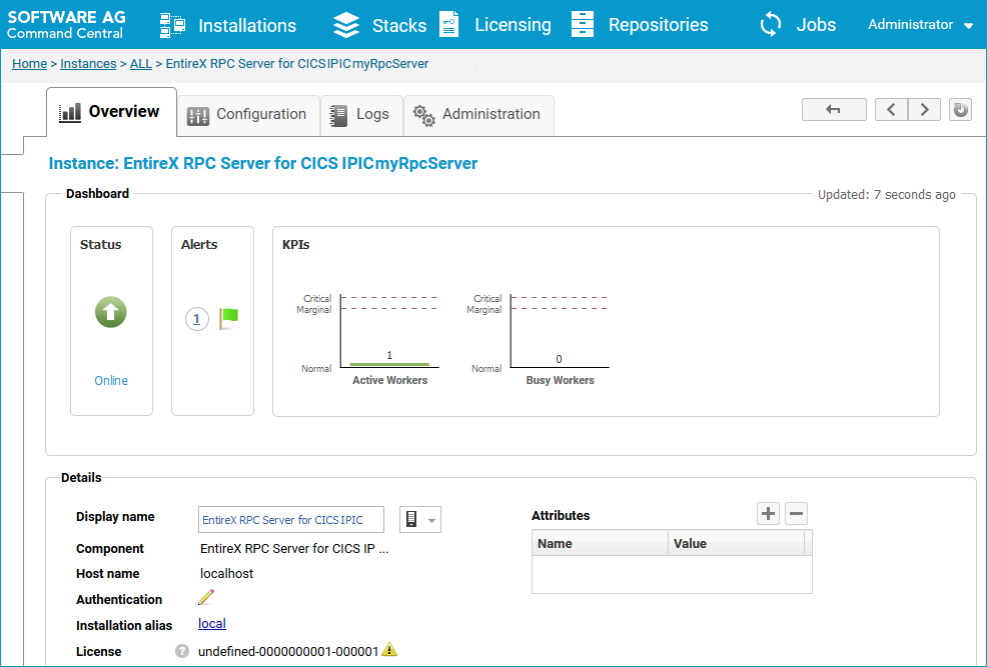
Task: Go to previous instance with left chevron
Action: [x=891, y=109]
